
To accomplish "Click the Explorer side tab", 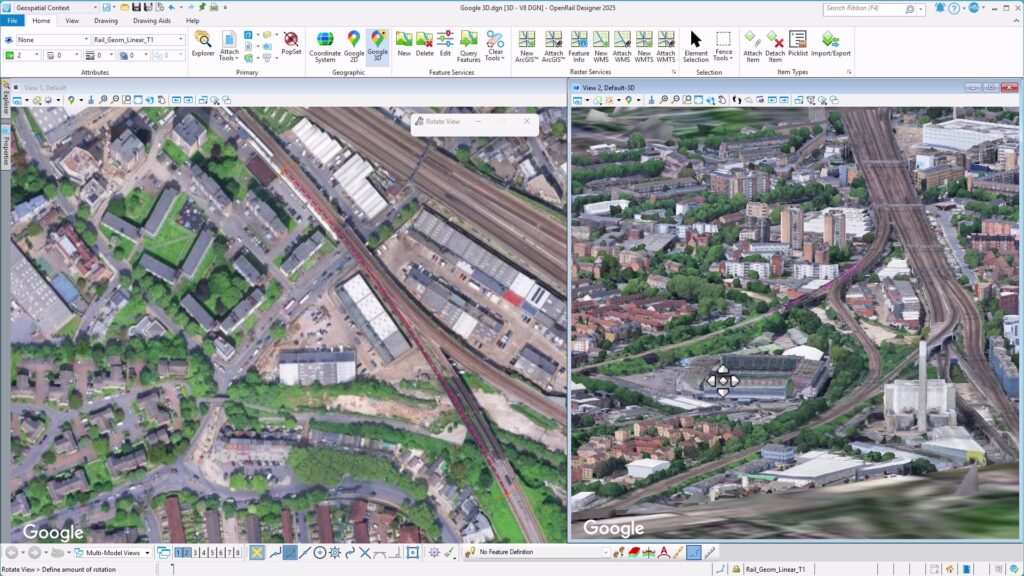I will click(5, 99).
